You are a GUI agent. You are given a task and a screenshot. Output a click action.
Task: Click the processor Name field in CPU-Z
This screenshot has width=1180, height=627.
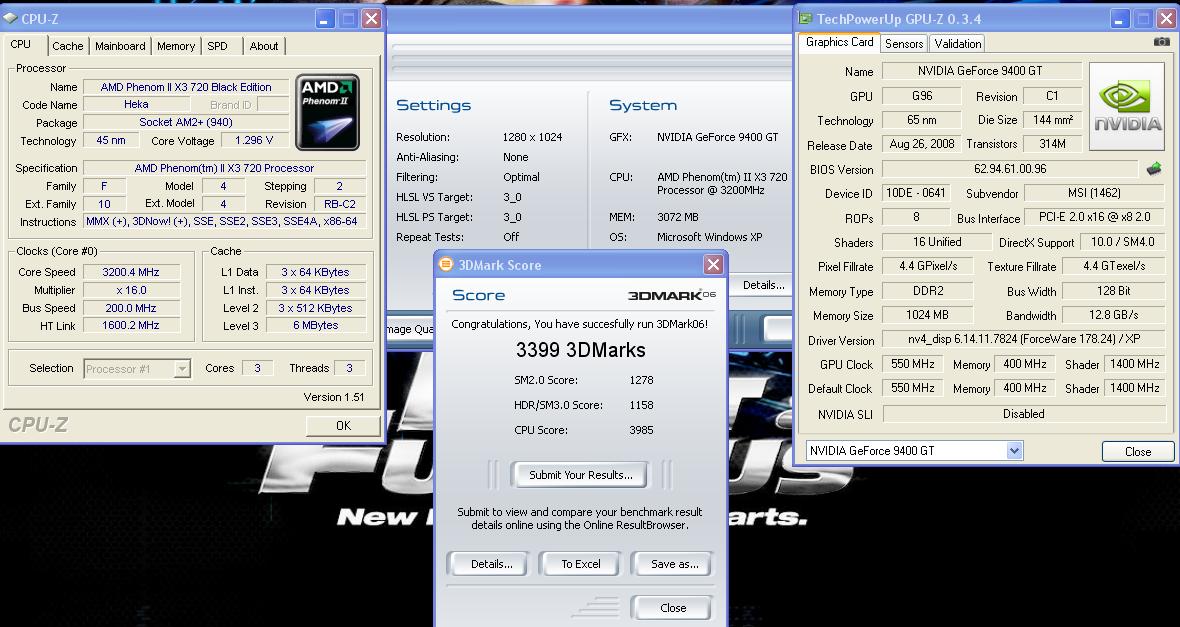(x=186, y=87)
